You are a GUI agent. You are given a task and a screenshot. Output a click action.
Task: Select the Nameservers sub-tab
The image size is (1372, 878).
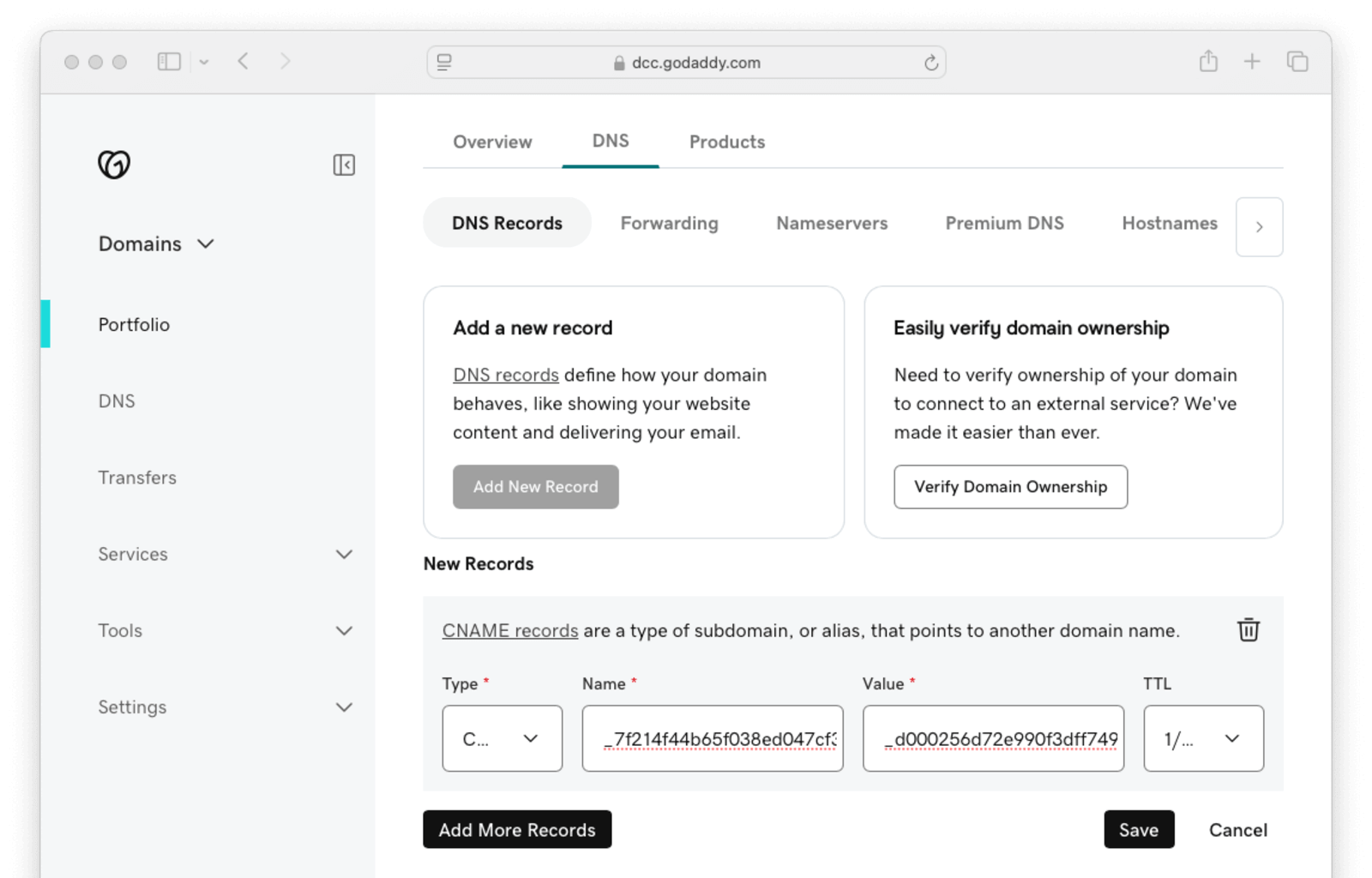[x=831, y=224]
